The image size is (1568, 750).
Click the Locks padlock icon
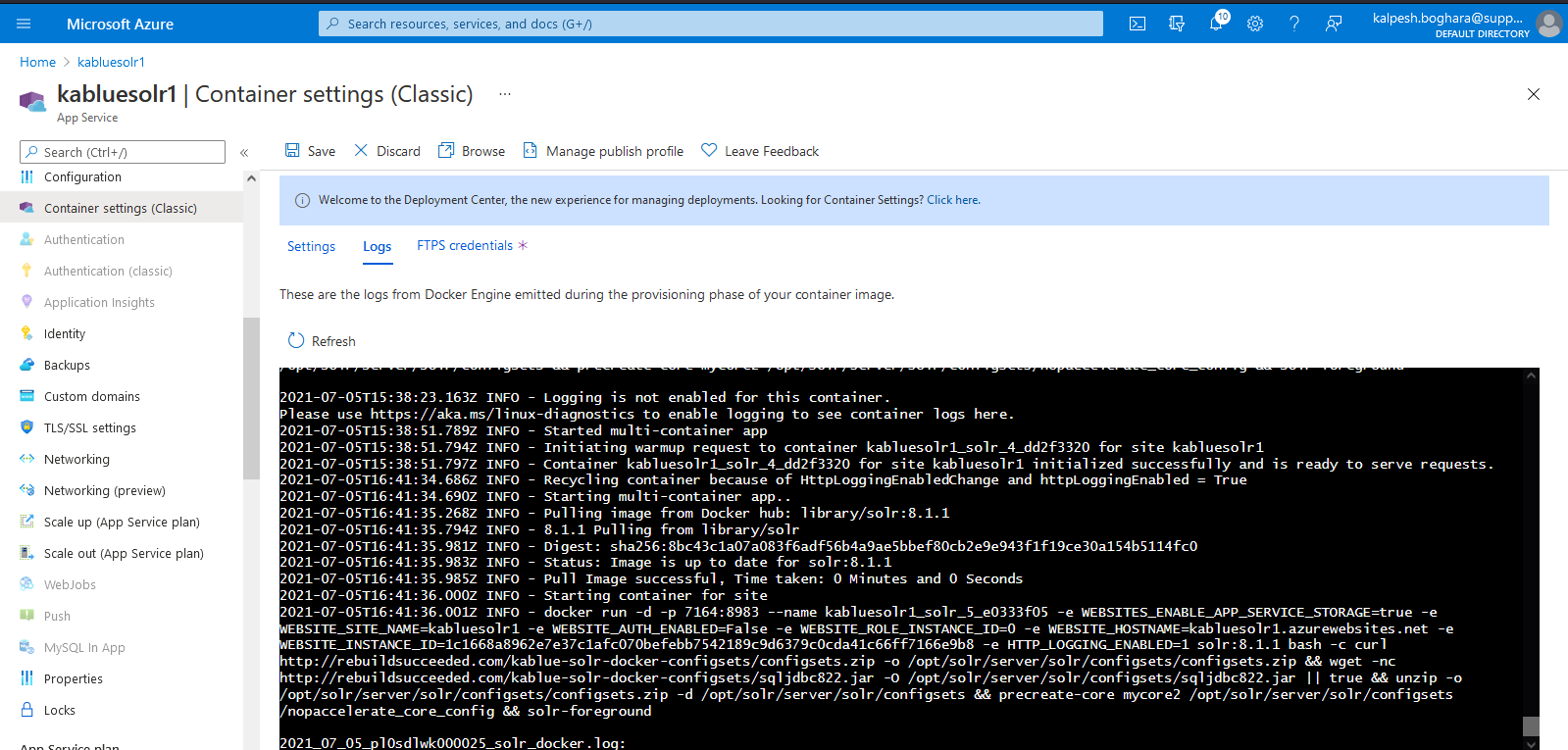[x=27, y=710]
